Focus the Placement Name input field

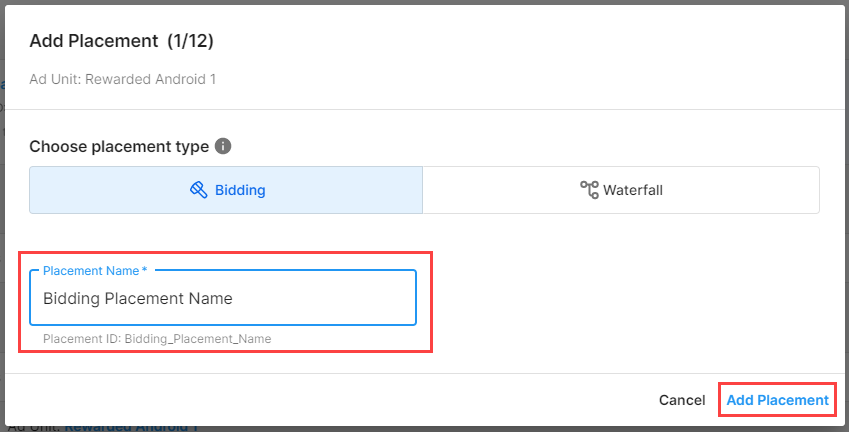(222, 298)
